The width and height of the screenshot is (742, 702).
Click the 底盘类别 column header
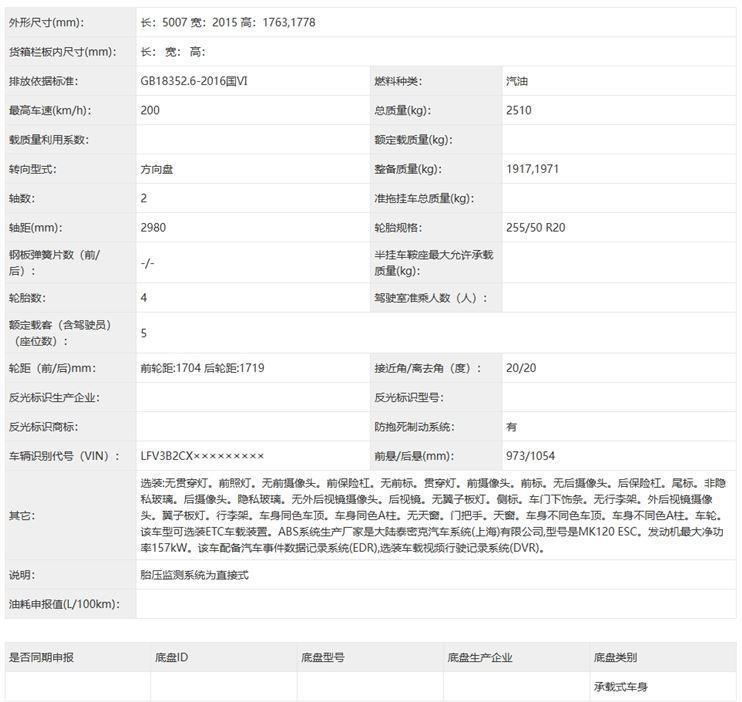click(x=615, y=657)
